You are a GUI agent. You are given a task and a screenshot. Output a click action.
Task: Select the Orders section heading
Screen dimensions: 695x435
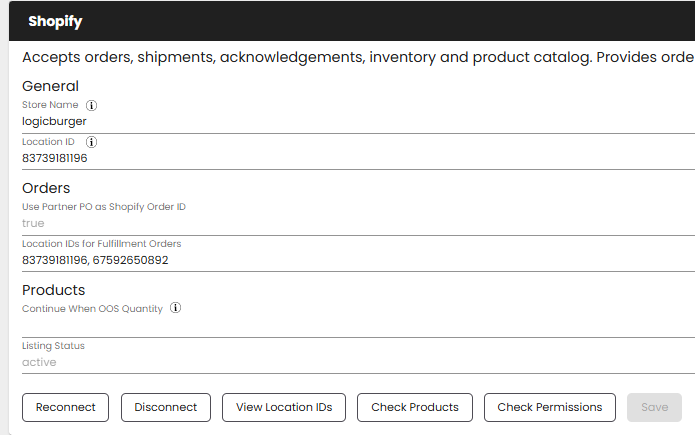46,188
